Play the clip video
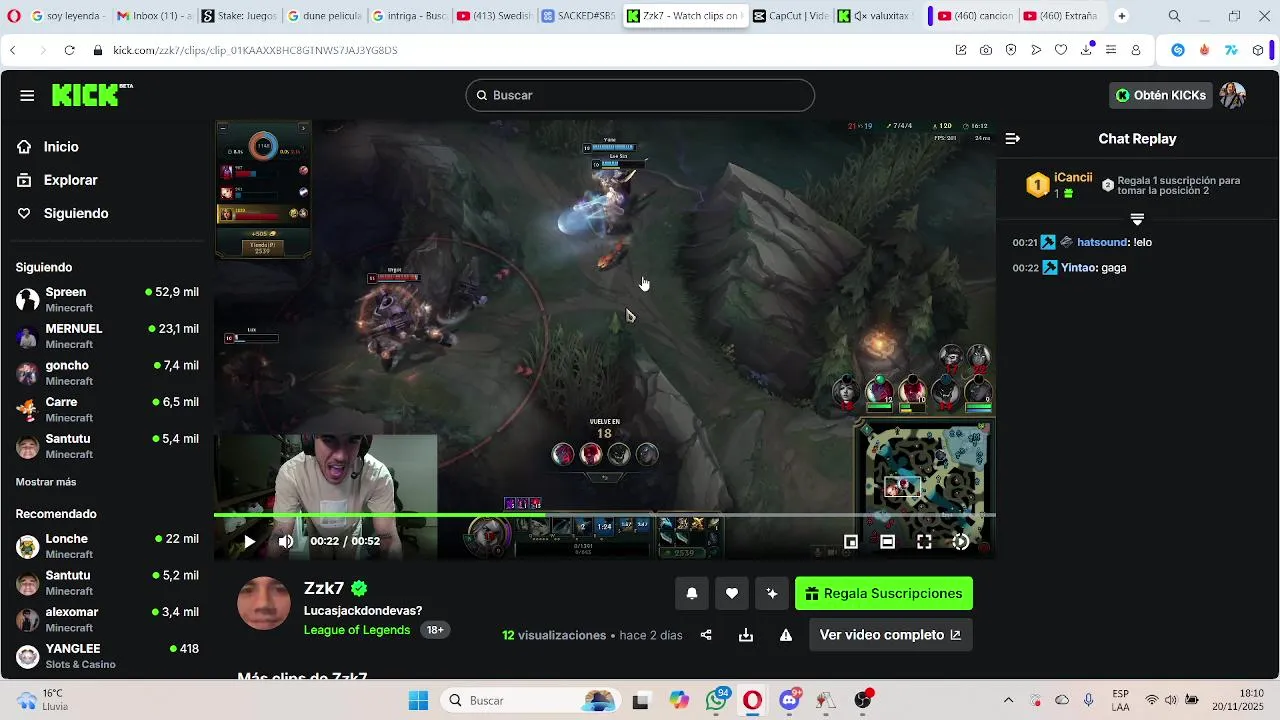The height and width of the screenshot is (720, 1280). click(249, 542)
